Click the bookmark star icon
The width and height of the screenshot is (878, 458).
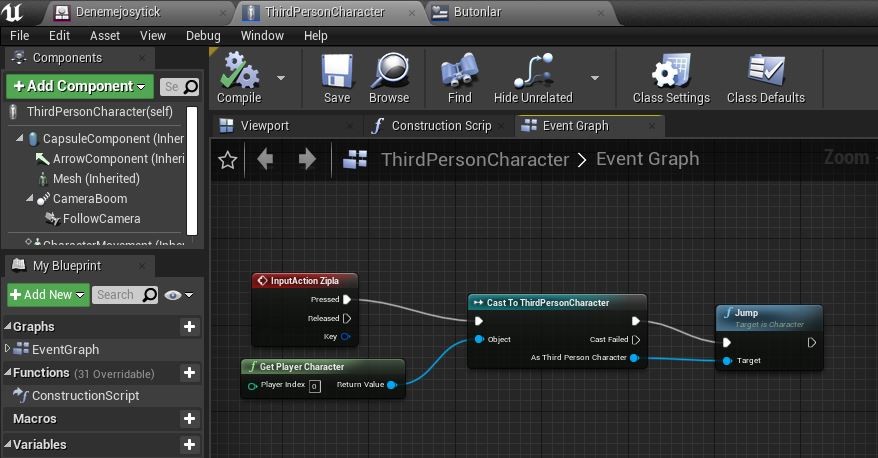[227, 160]
